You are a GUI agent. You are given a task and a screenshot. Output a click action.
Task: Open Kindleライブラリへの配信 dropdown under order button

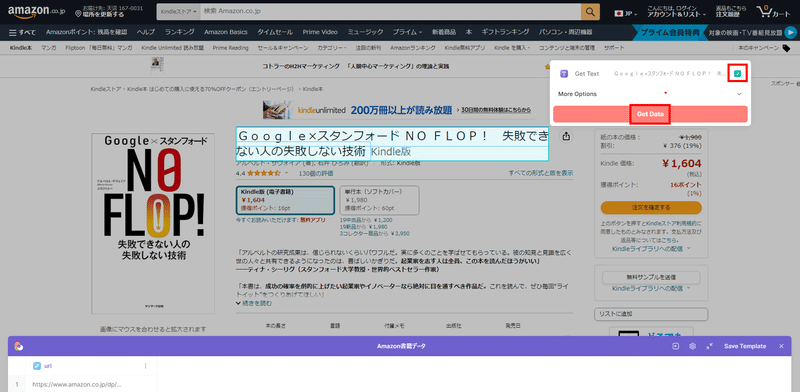(x=651, y=249)
